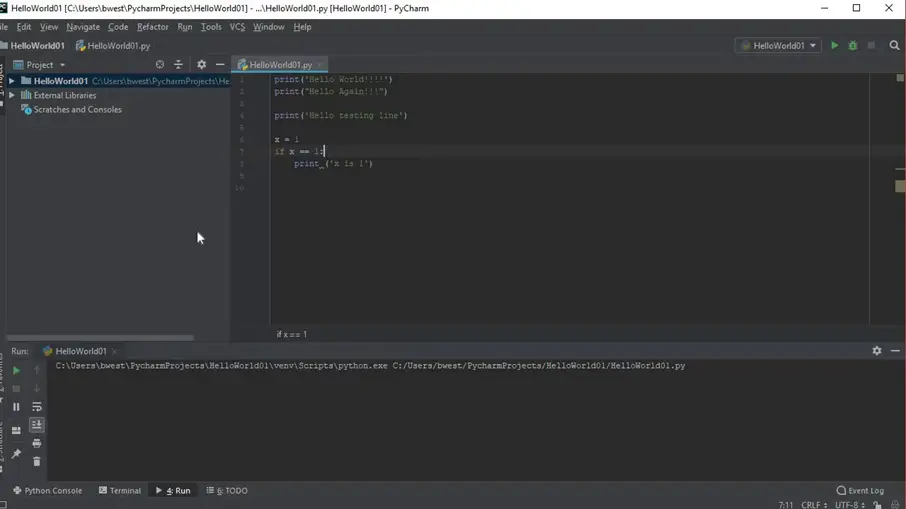Viewport: 906px width, 509px height.
Task: Expand the HelloWorld01 project folder
Action: [12, 81]
